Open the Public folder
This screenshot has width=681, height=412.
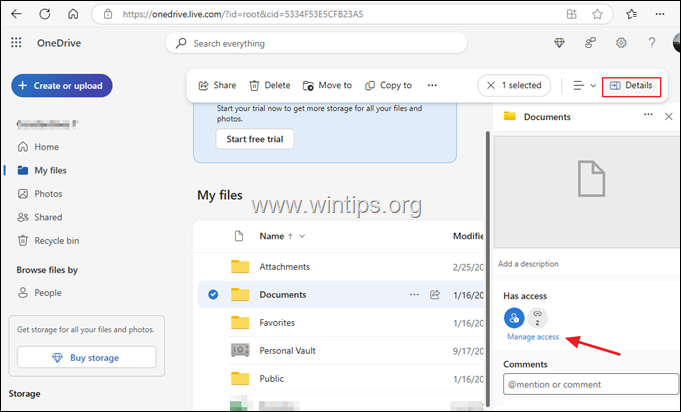click(271, 379)
